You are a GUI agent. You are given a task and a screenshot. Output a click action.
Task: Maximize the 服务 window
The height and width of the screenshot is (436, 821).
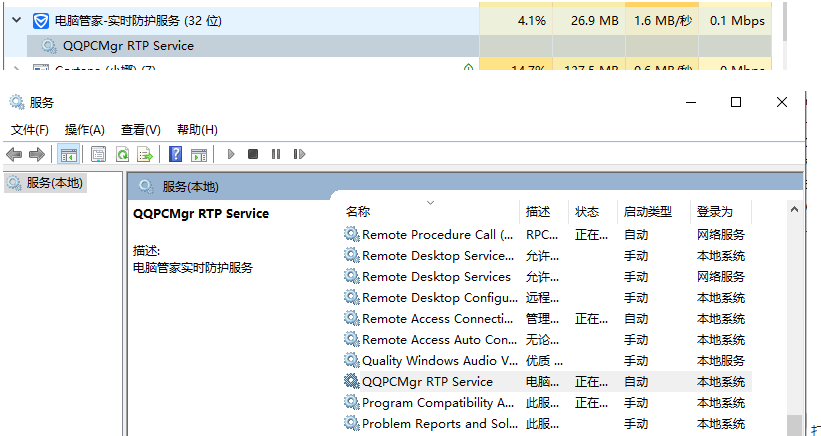point(736,102)
